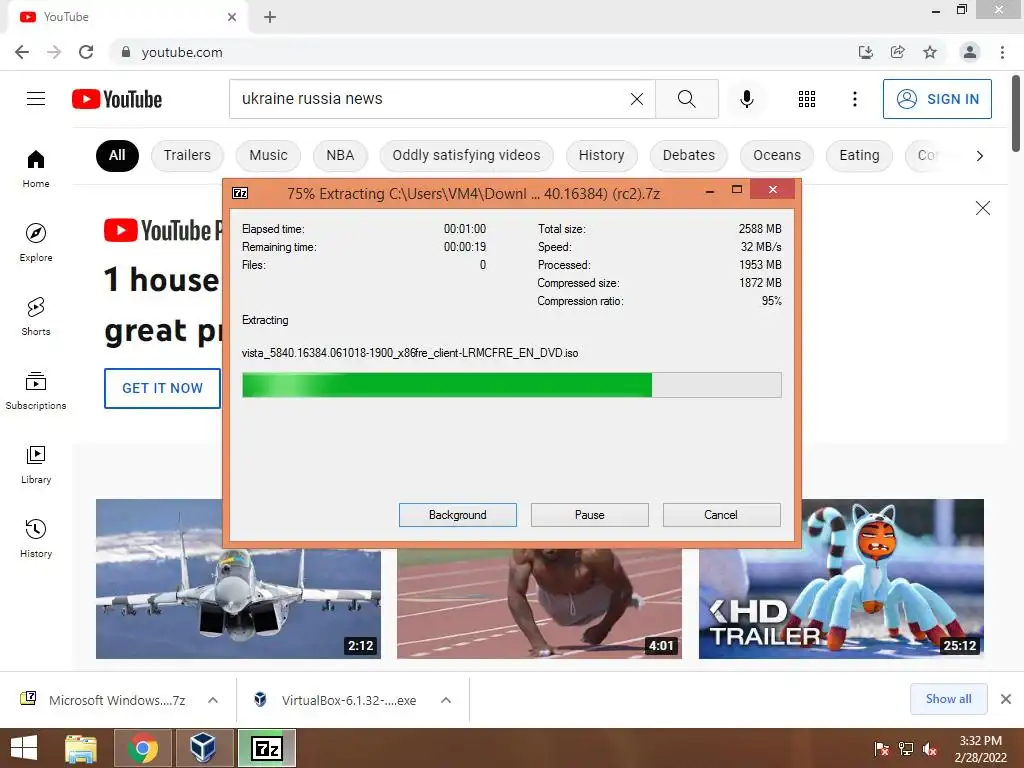
Task: Close the Chrome downloads bar
Action: click(x=1006, y=699)
